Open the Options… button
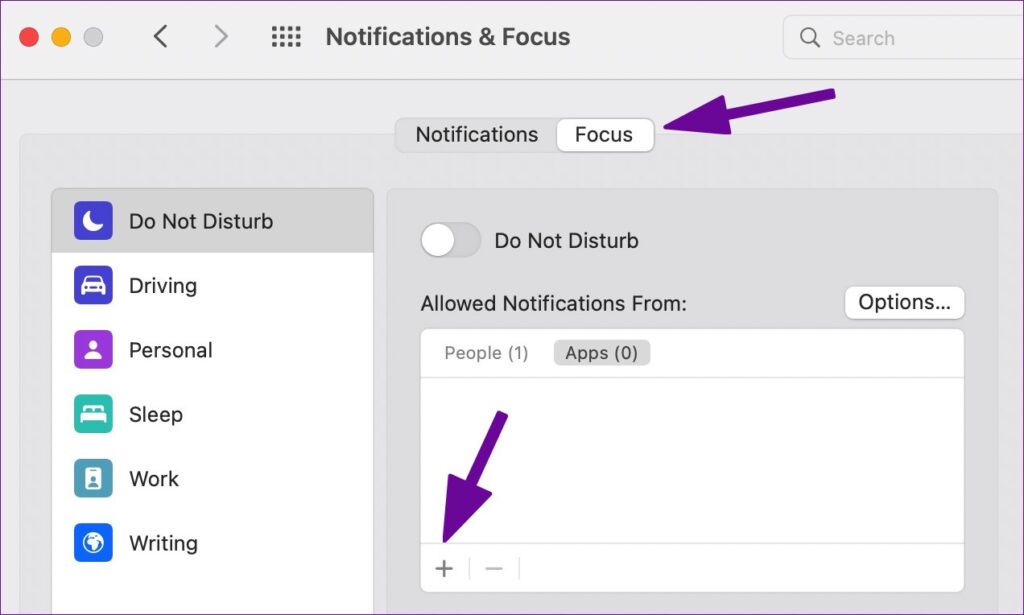1024x615 pixels. point(904,303)
